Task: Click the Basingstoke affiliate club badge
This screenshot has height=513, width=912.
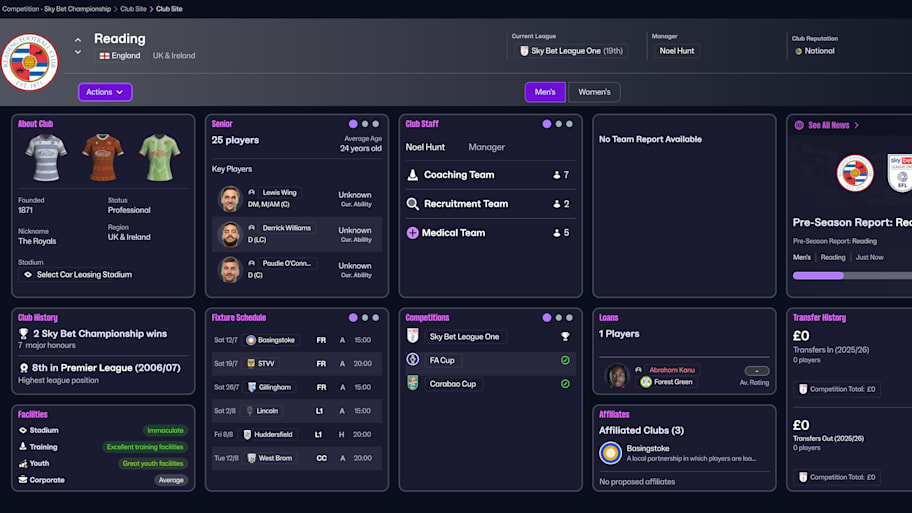Action: tap(610, 453)
